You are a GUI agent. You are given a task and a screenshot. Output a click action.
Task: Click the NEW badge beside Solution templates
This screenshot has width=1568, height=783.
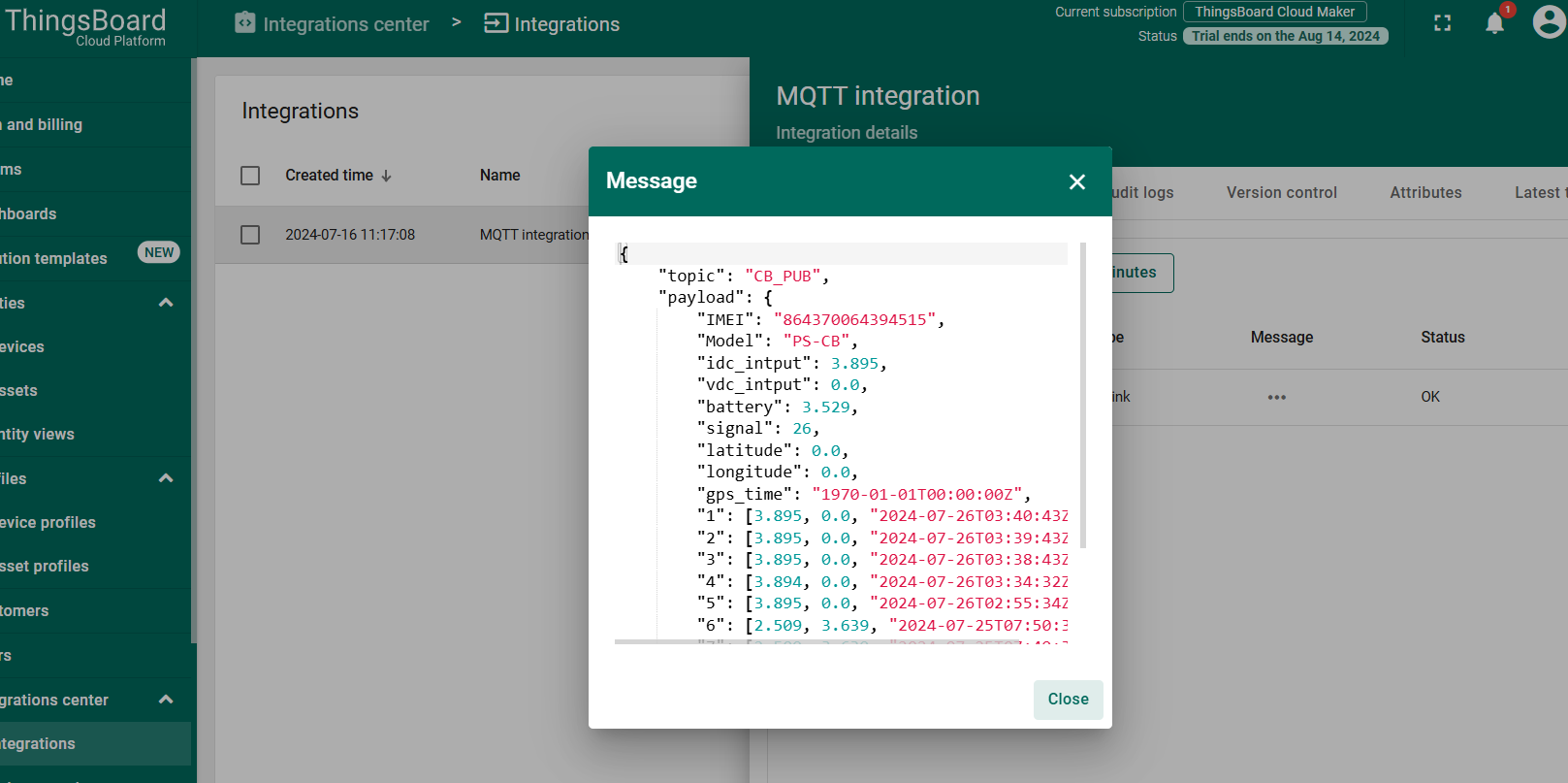click(x=159, y=252)
